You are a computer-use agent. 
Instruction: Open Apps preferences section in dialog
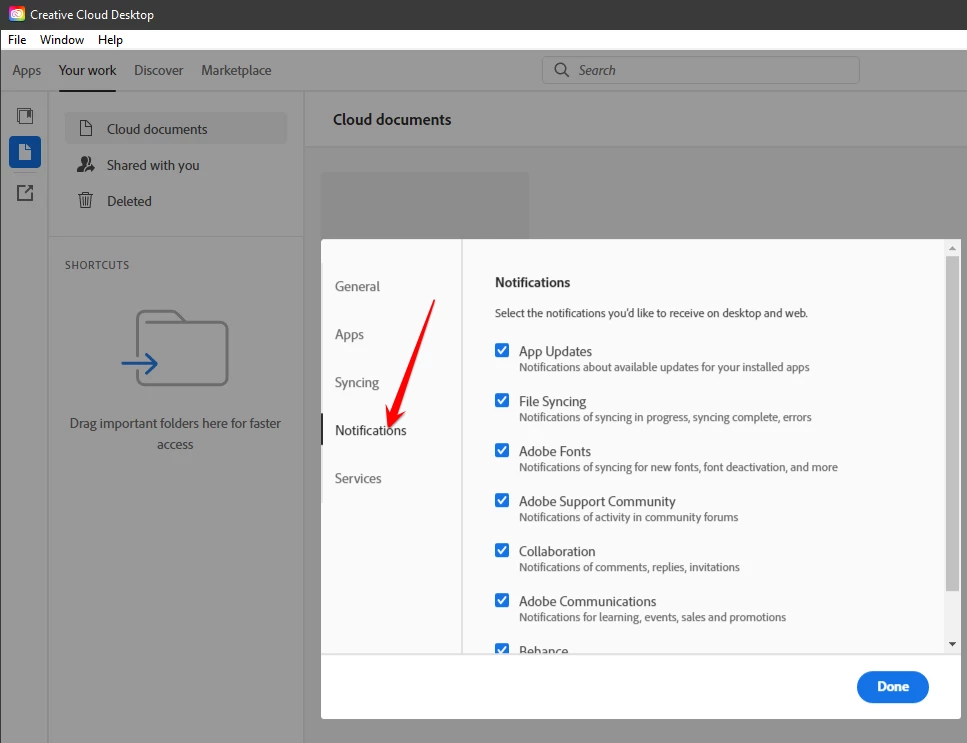click(x=349, y=334)
